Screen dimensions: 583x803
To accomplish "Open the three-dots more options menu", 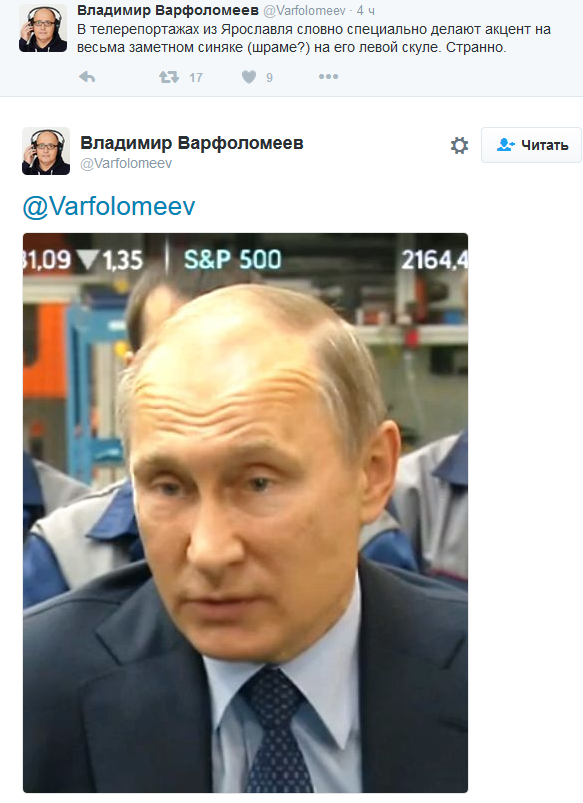I will (x=328, y=77).
